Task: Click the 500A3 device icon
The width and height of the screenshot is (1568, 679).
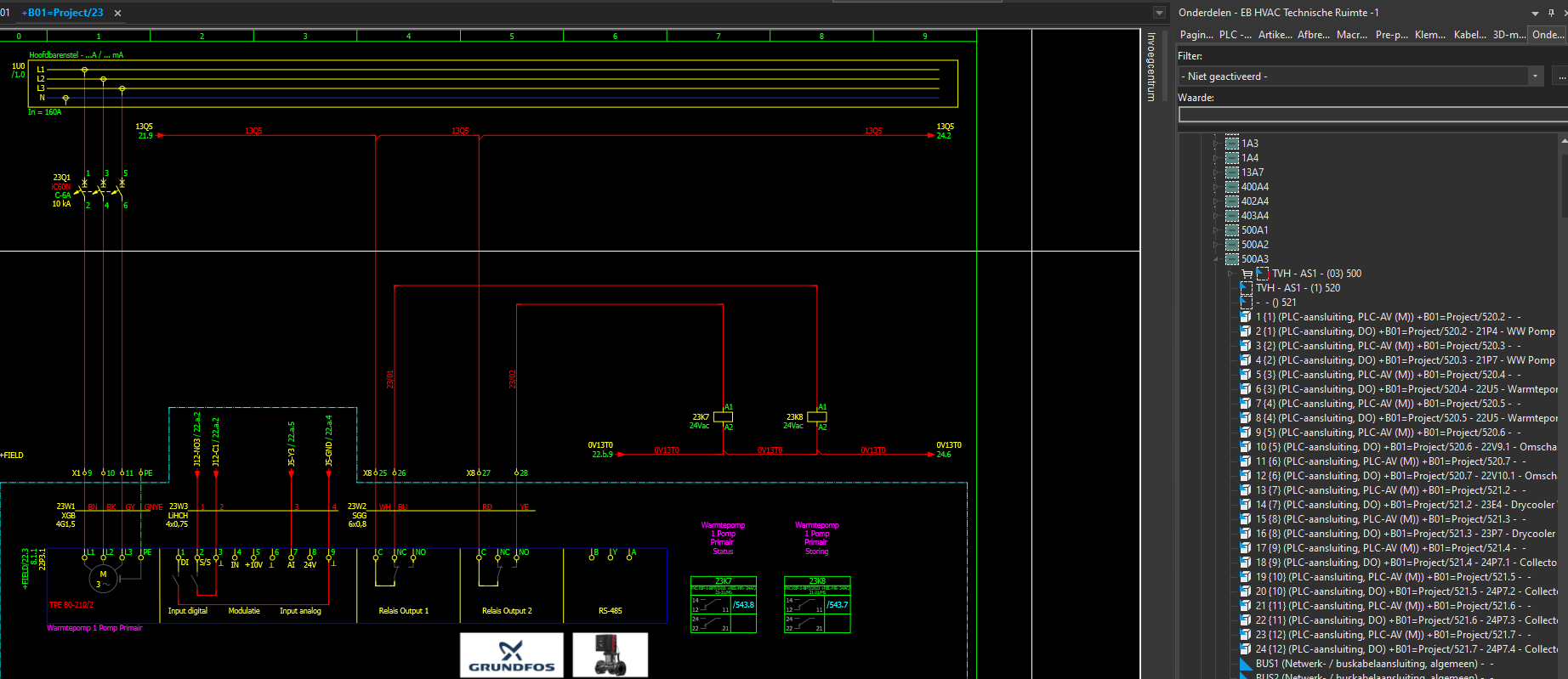Action: [x=1232, y=259]
